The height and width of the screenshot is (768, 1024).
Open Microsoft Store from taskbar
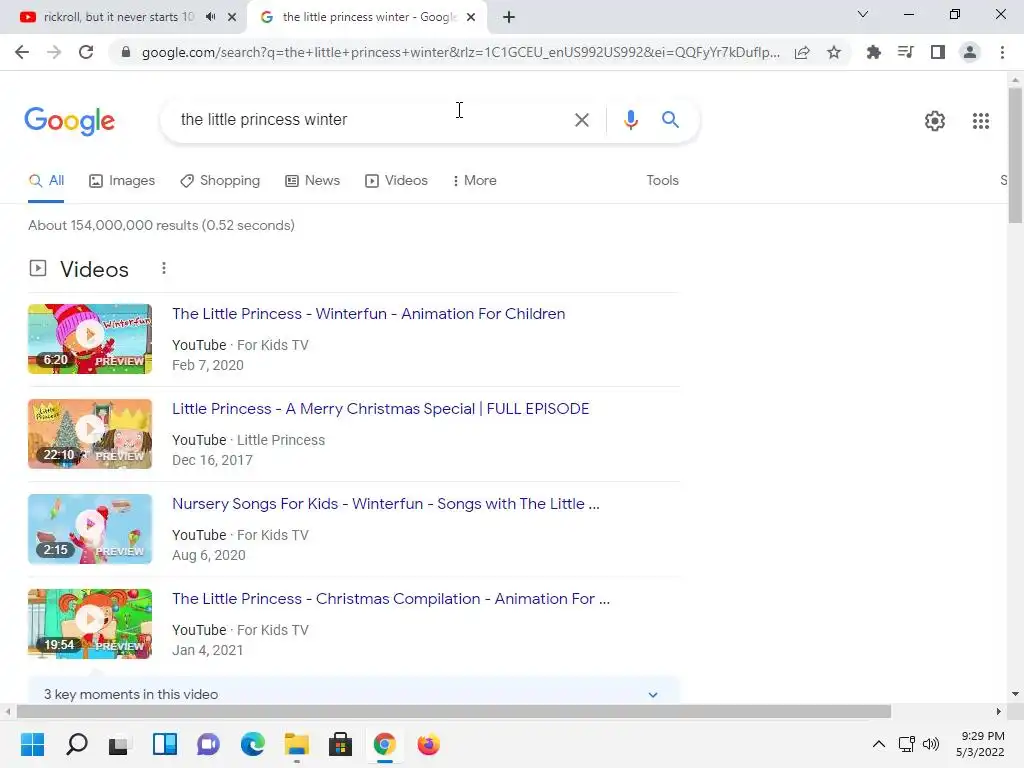(340, 744)
